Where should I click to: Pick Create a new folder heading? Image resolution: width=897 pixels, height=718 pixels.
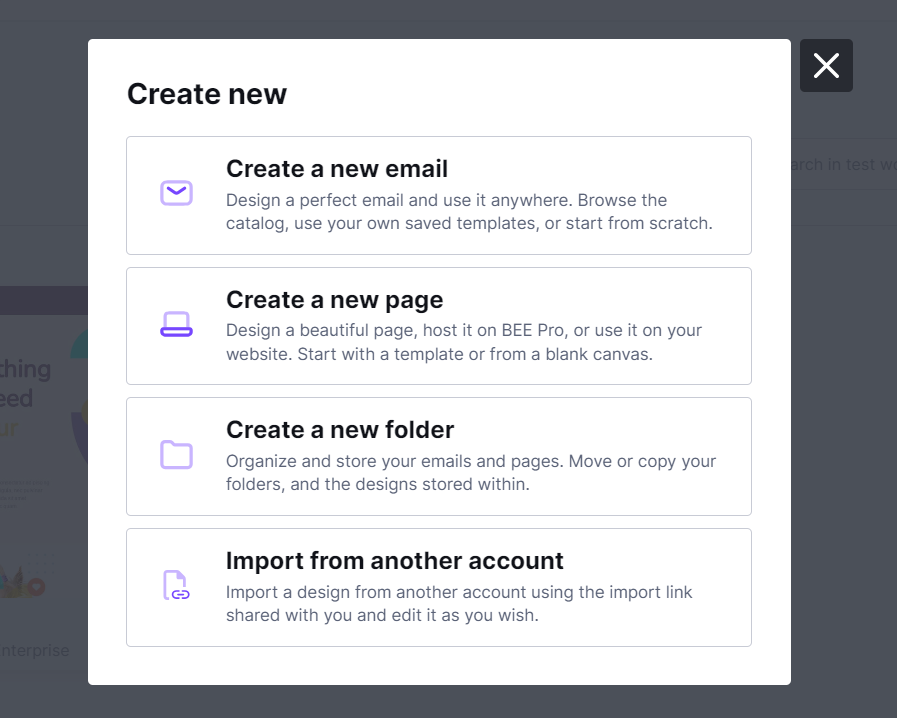point(340,430)
